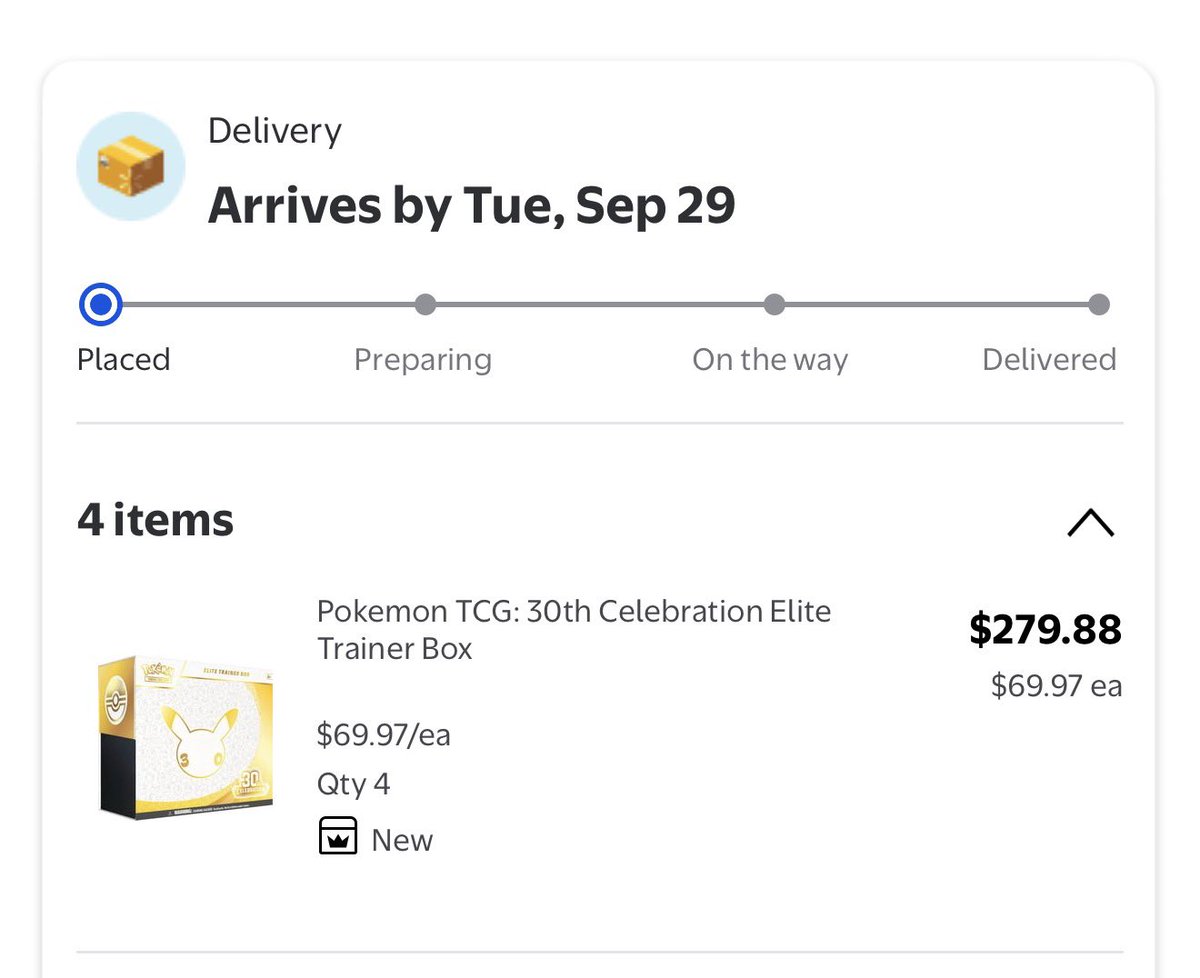Click the Preparing step dot on tracker

(x=425, y=305)
